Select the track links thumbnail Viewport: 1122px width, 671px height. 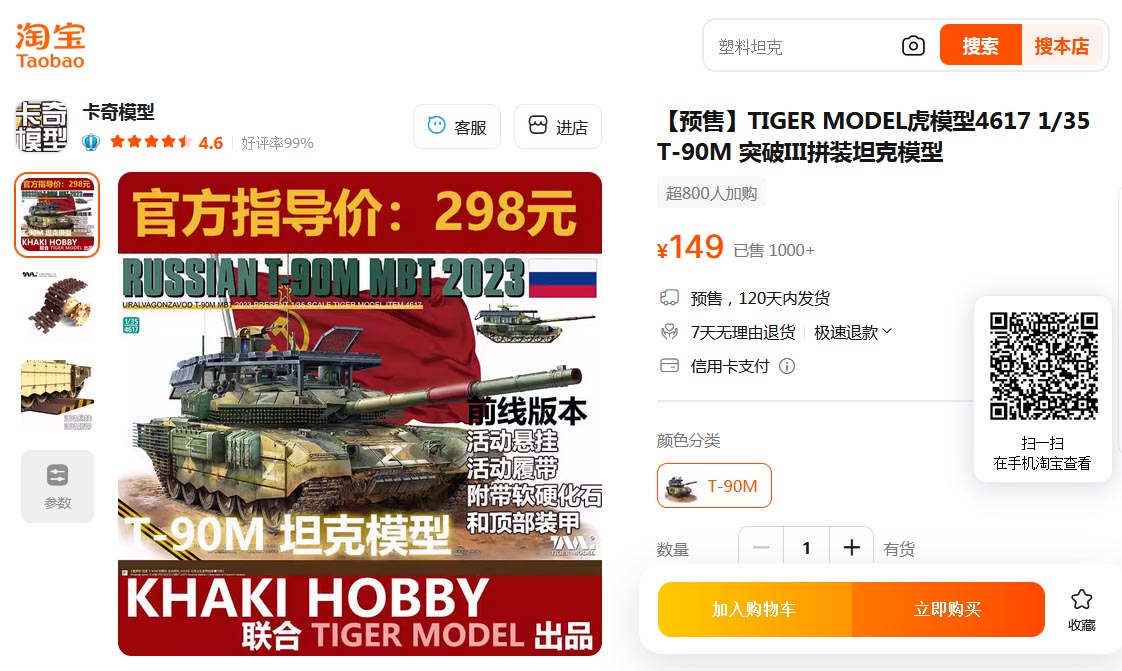[x=57, y=304]
